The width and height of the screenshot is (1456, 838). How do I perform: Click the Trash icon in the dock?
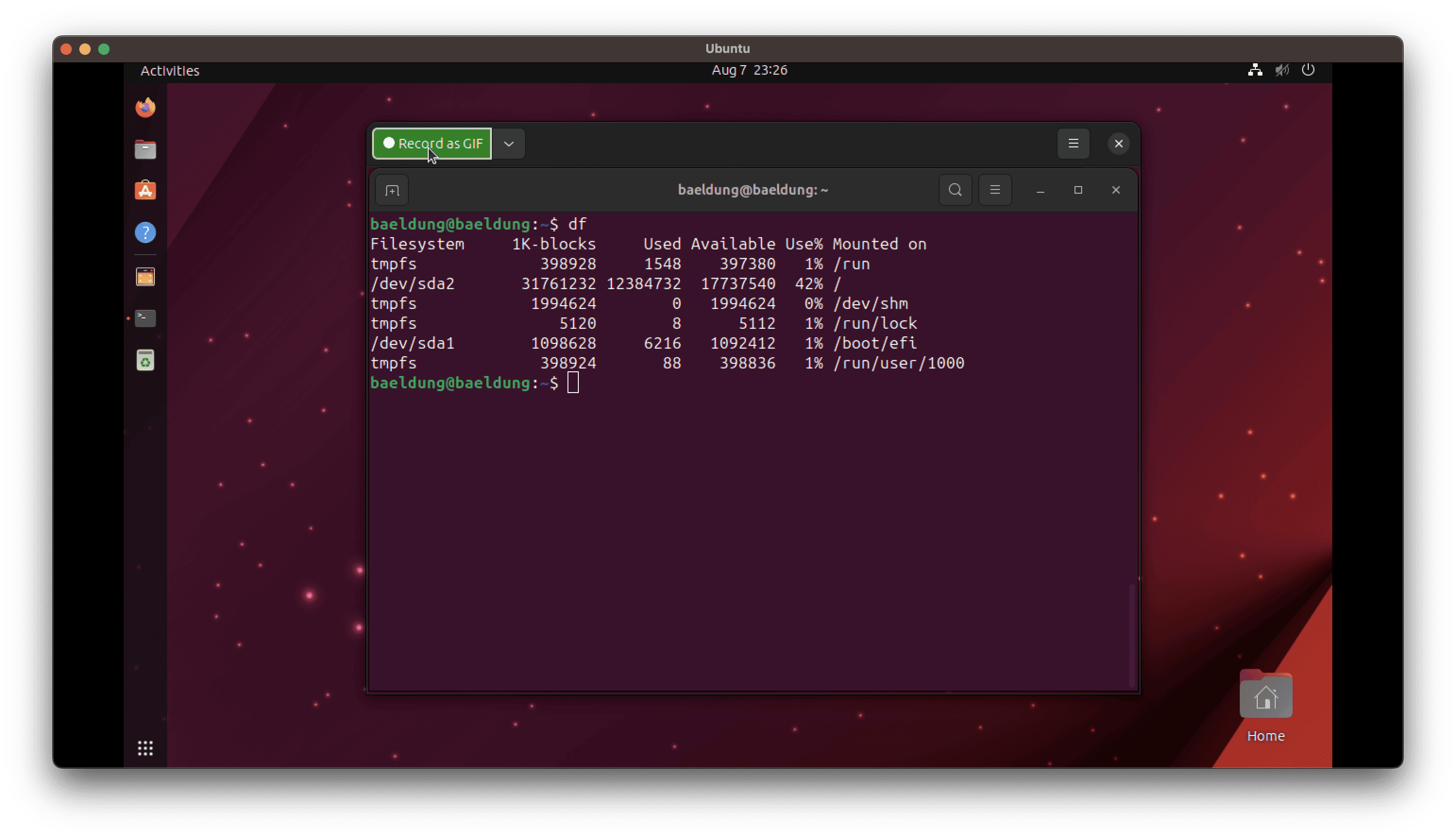coord(146,360)
